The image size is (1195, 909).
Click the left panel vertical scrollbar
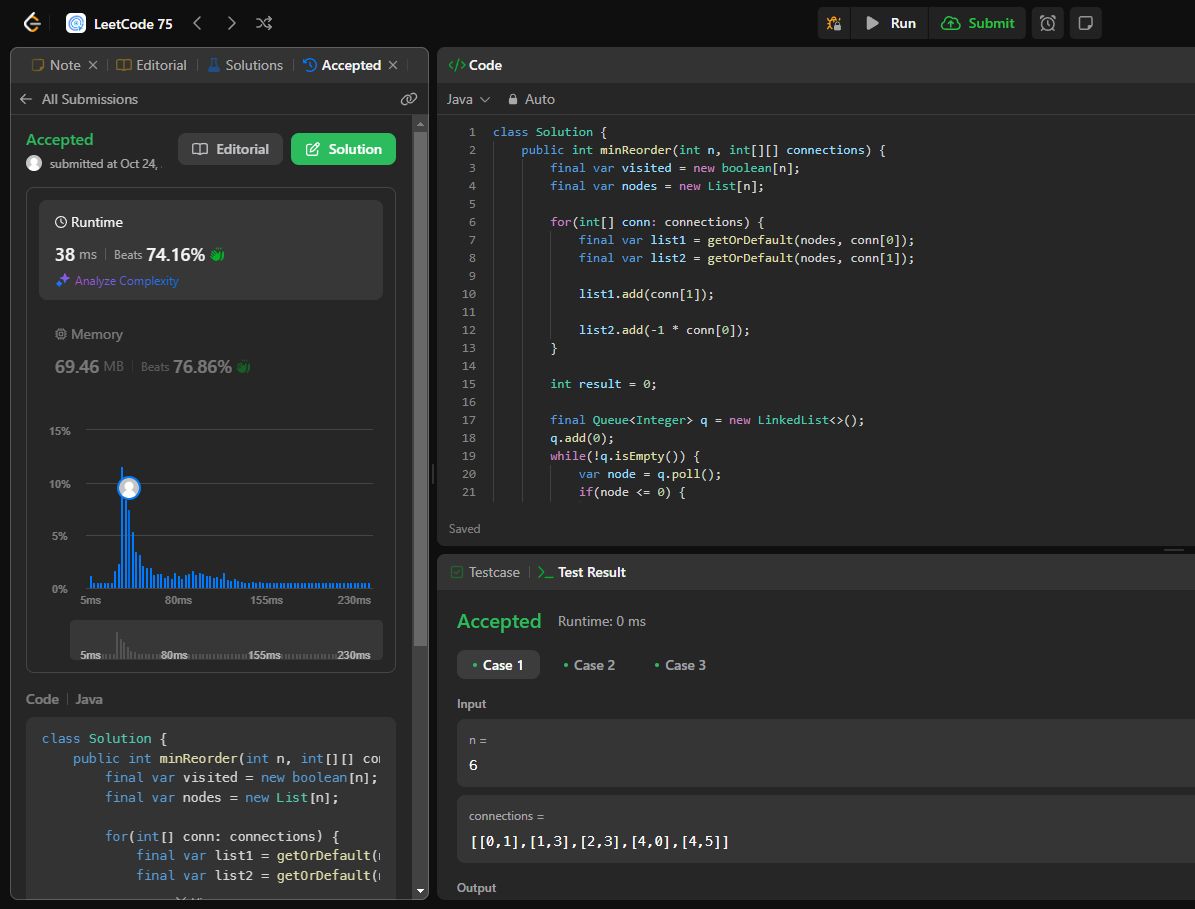420,389
